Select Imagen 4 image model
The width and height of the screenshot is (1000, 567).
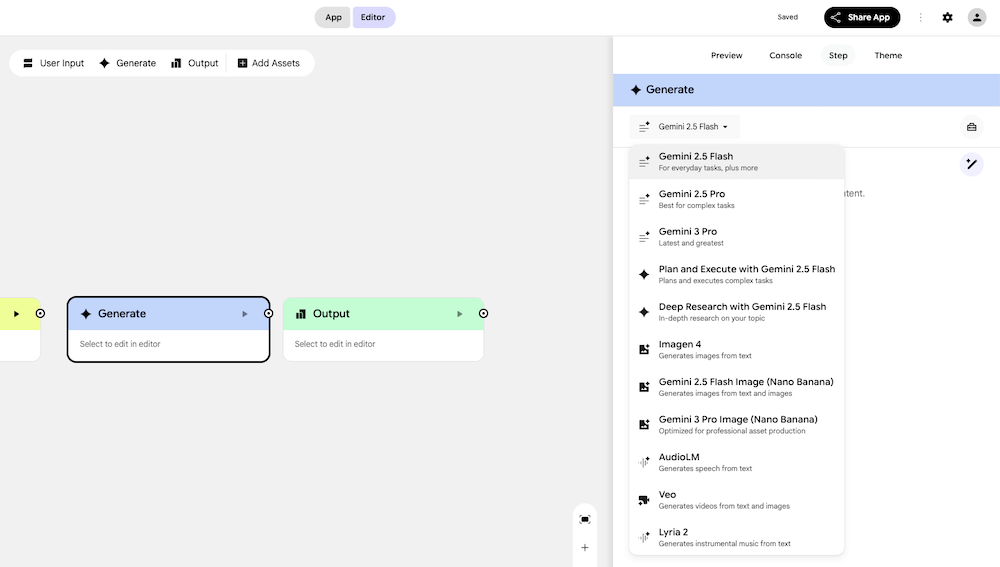(x=737, y=350)
